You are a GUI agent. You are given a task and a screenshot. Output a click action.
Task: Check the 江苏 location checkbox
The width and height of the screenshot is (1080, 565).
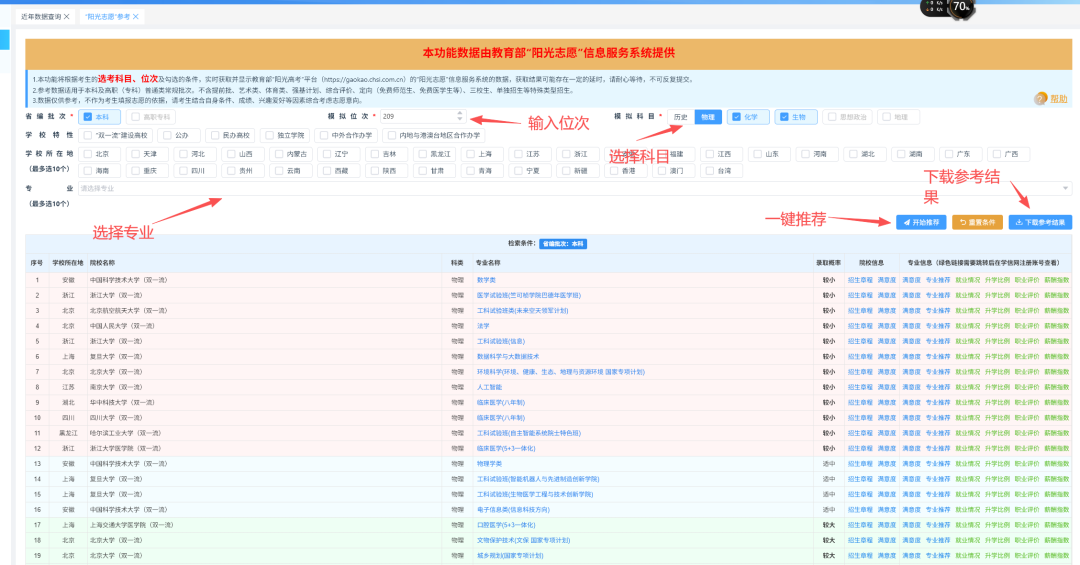tap(519, 154)
